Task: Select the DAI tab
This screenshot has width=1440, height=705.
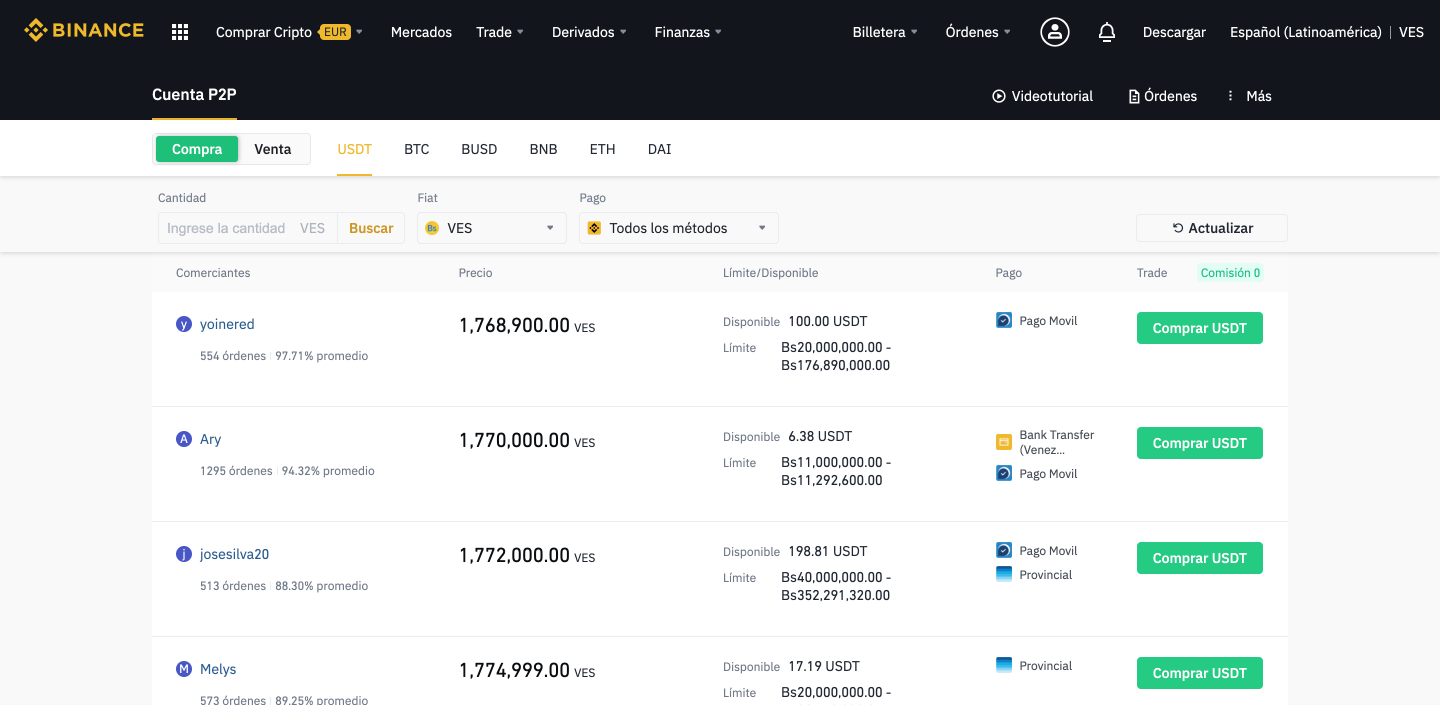Action: pyautogui.click(x=659, y=149)
